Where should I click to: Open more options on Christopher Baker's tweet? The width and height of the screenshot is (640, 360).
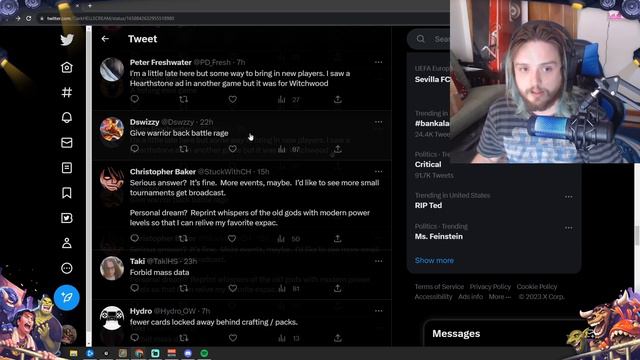[x=378, y=171]
